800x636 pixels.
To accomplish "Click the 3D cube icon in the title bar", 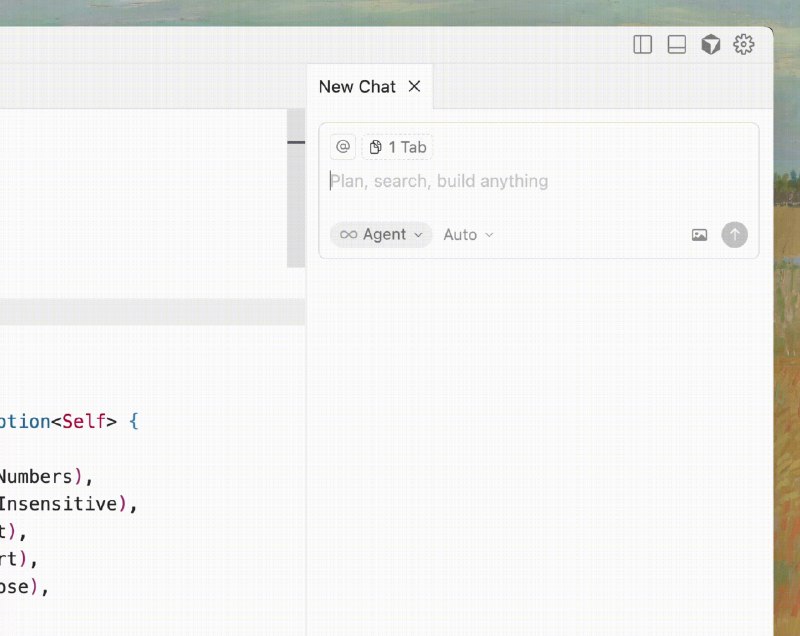I will (711, 44).
